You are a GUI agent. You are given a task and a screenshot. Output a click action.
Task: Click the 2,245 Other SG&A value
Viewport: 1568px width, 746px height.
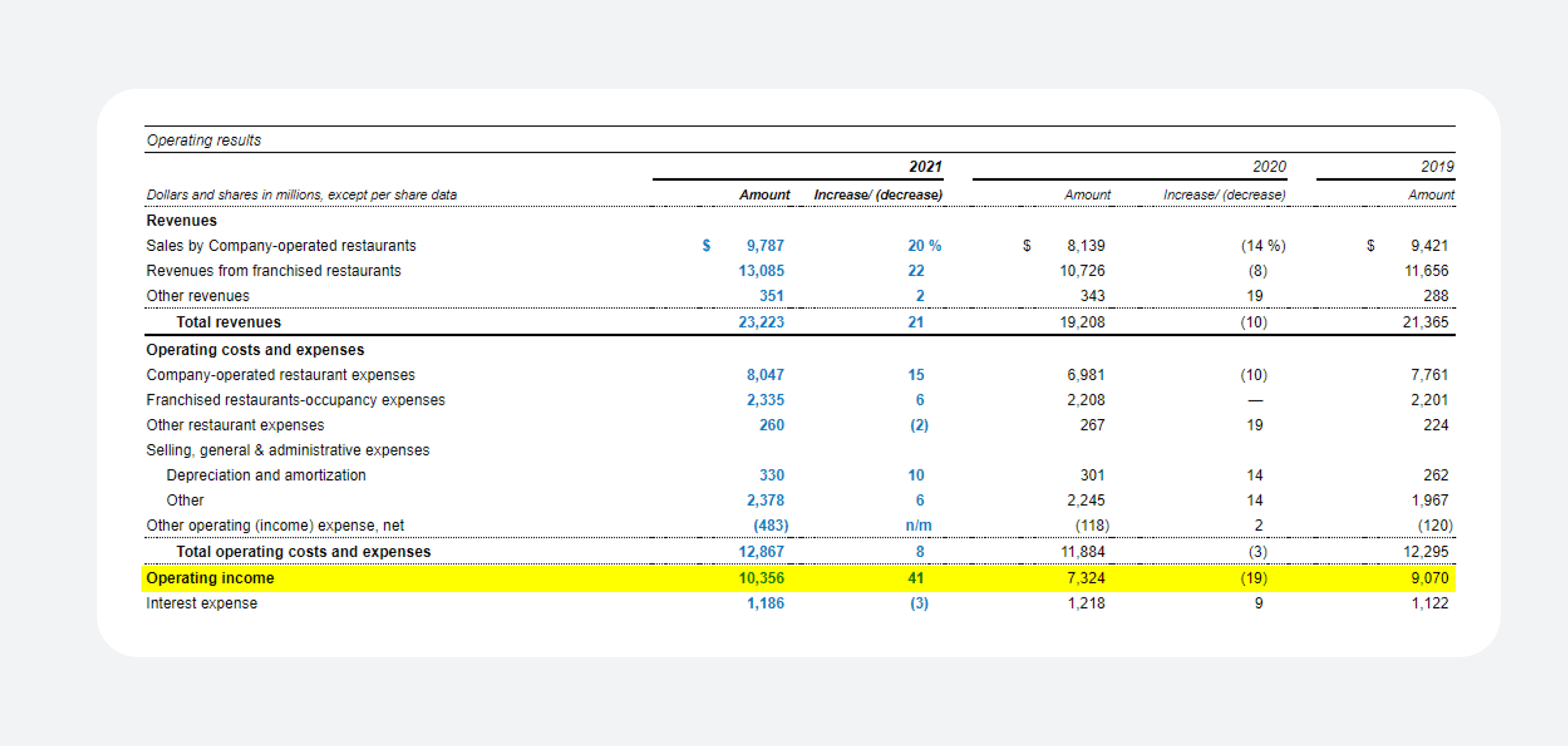[1086, 500]
